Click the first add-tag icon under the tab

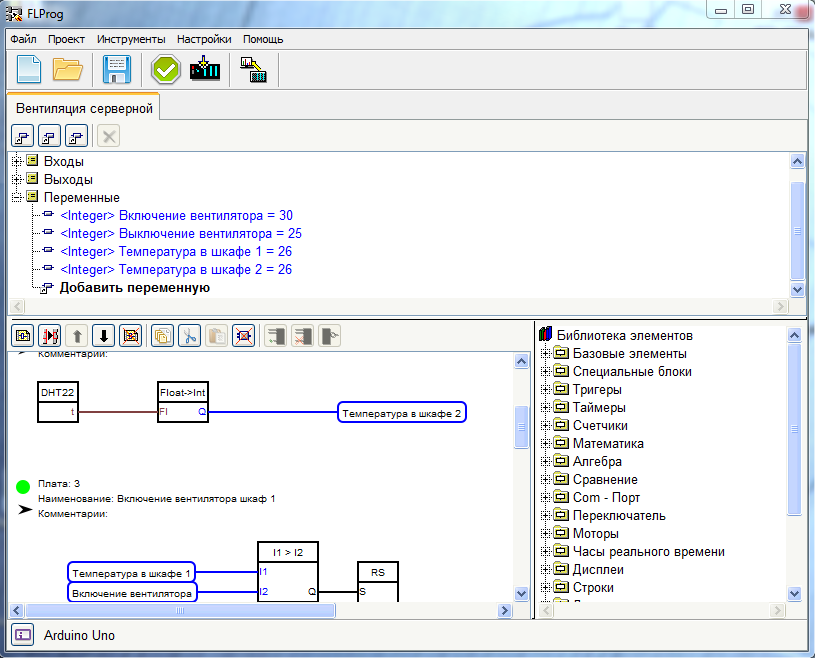22,137
